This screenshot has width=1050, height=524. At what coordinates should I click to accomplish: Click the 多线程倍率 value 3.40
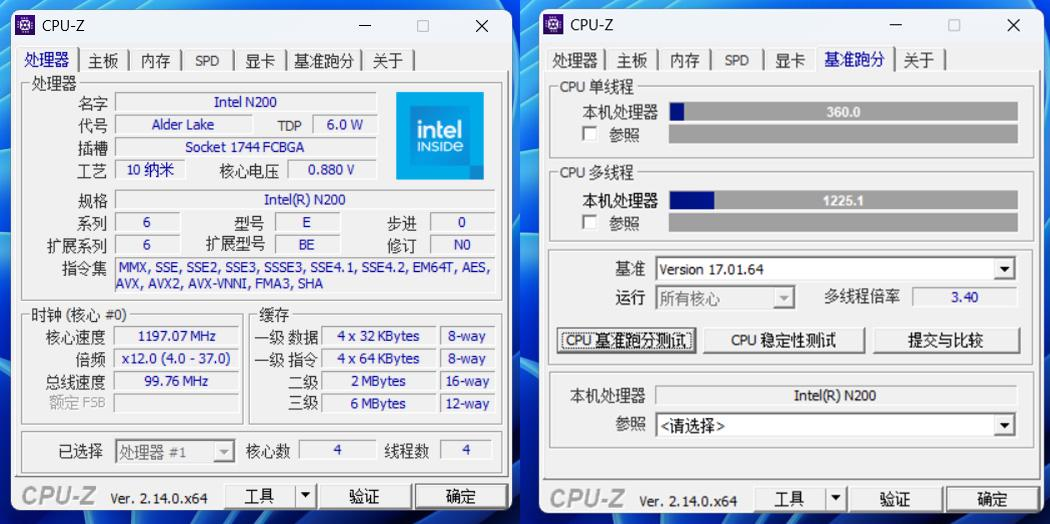coord(964,297)
